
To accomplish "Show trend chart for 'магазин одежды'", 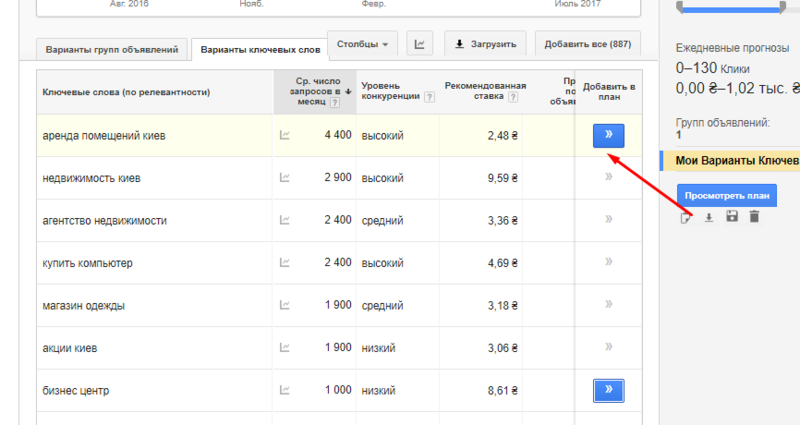I will point(285,305).
